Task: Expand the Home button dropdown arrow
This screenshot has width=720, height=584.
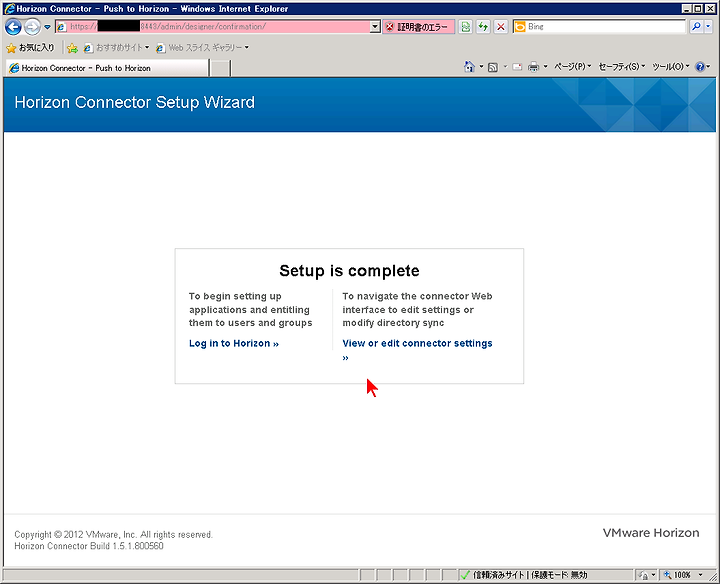Action: 481,67
